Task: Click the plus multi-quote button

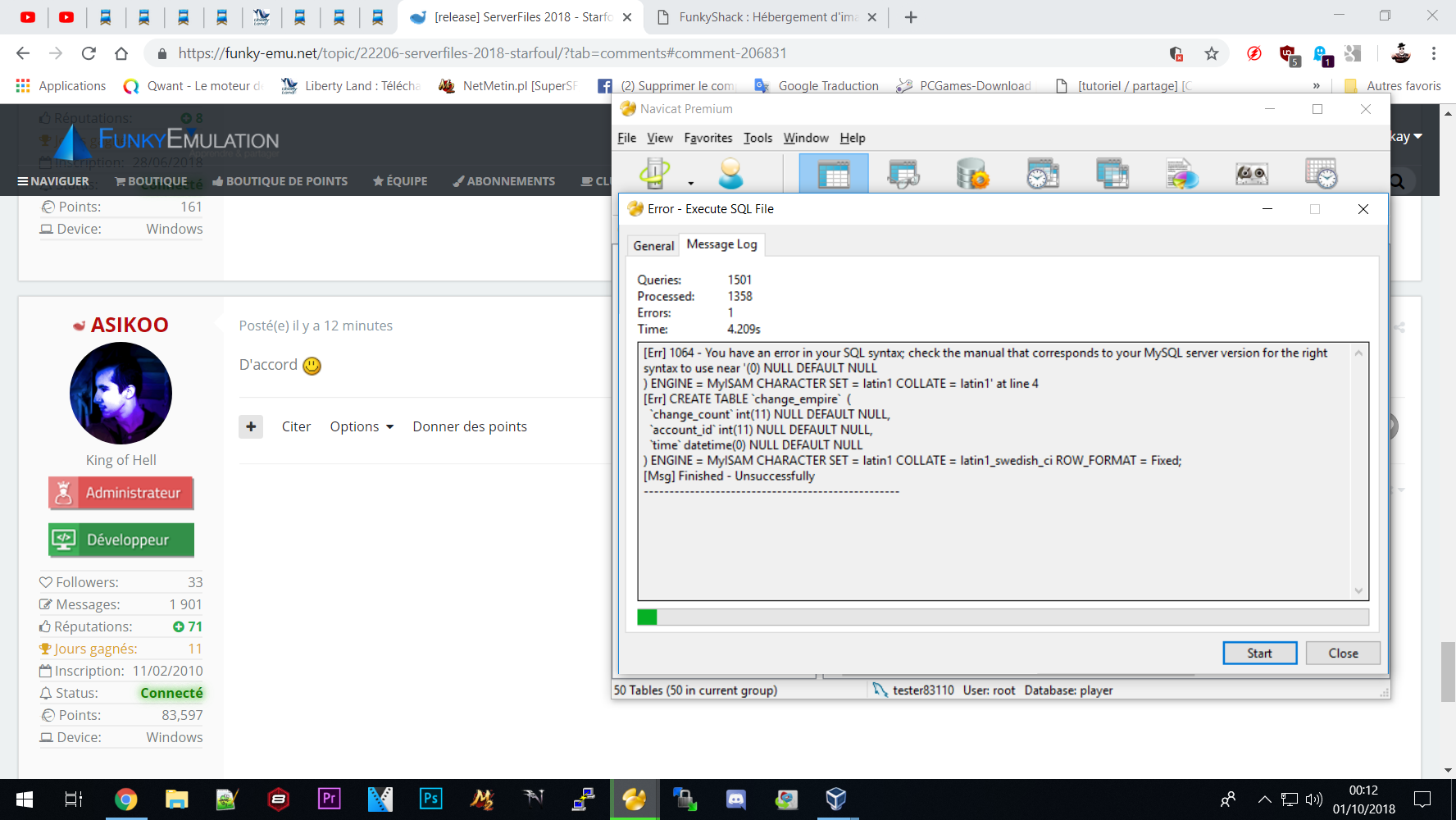Action: [x=251, y=426]
